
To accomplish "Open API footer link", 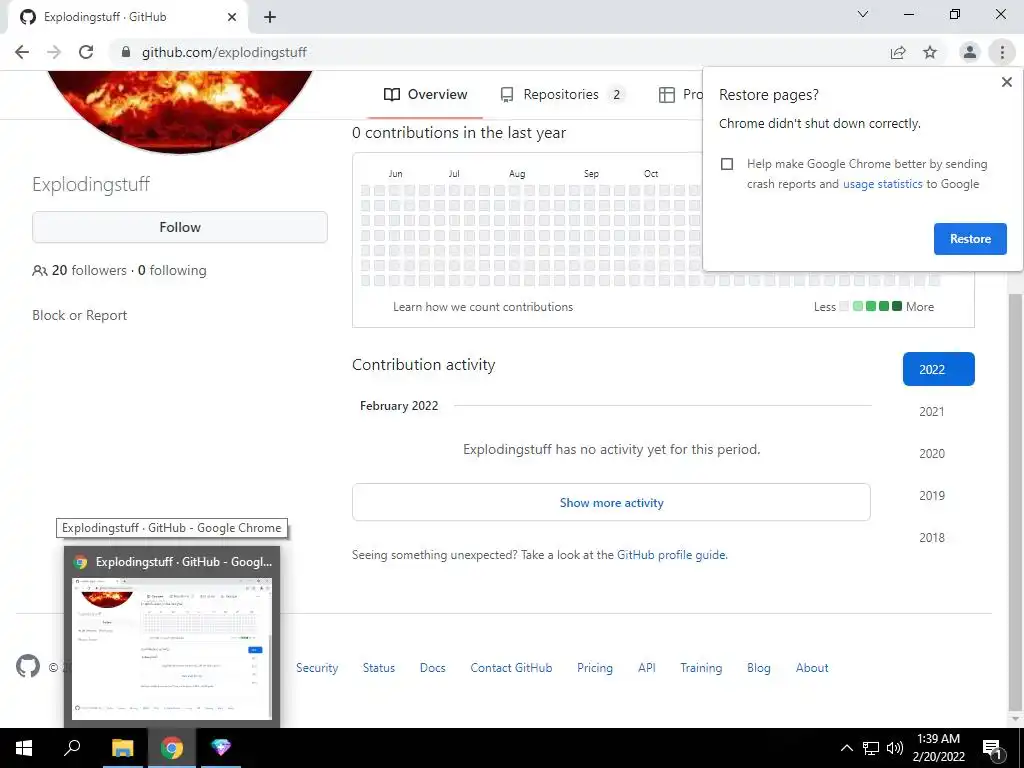I will [647, 668].
